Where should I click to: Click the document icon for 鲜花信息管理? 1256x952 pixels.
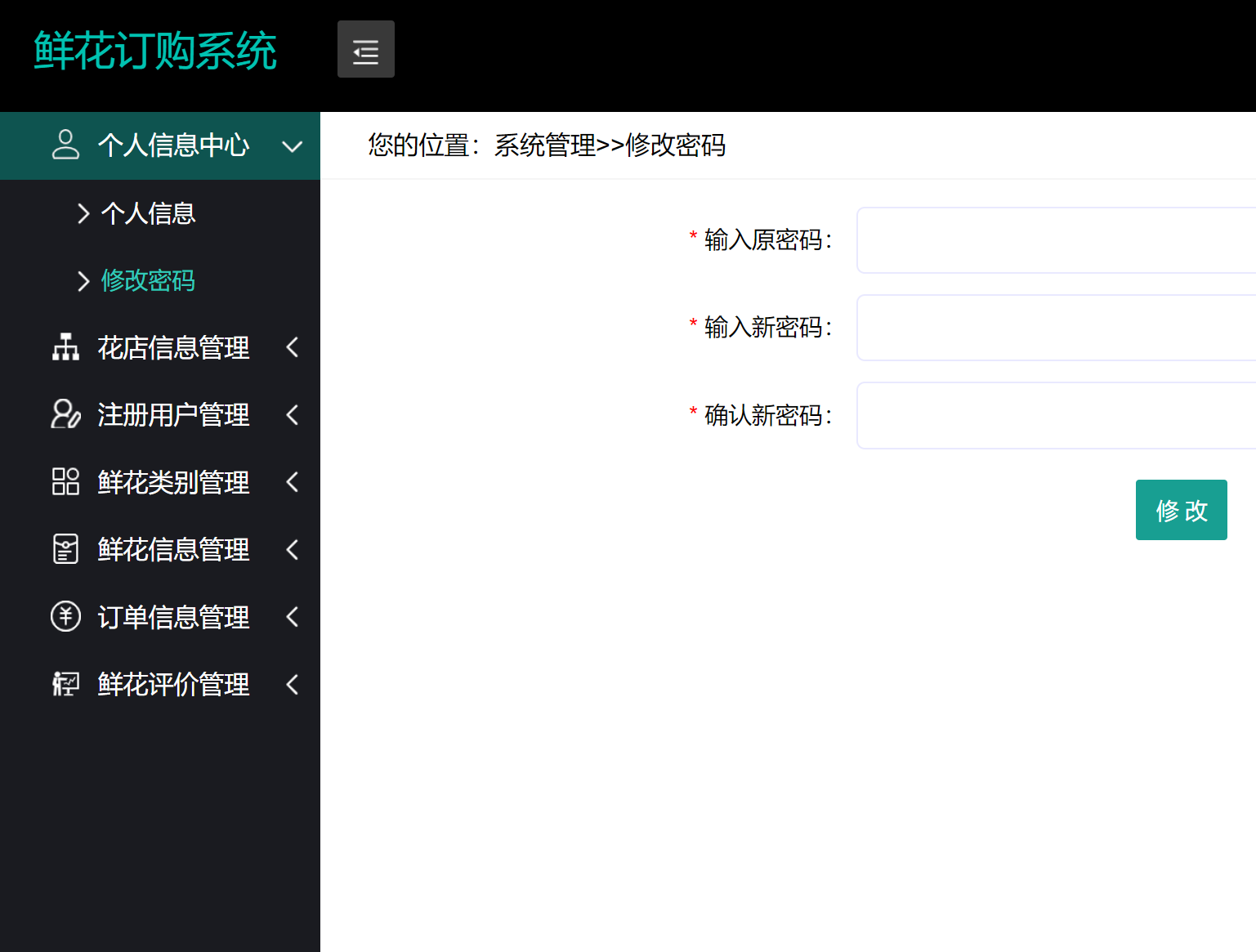point(65,549)
